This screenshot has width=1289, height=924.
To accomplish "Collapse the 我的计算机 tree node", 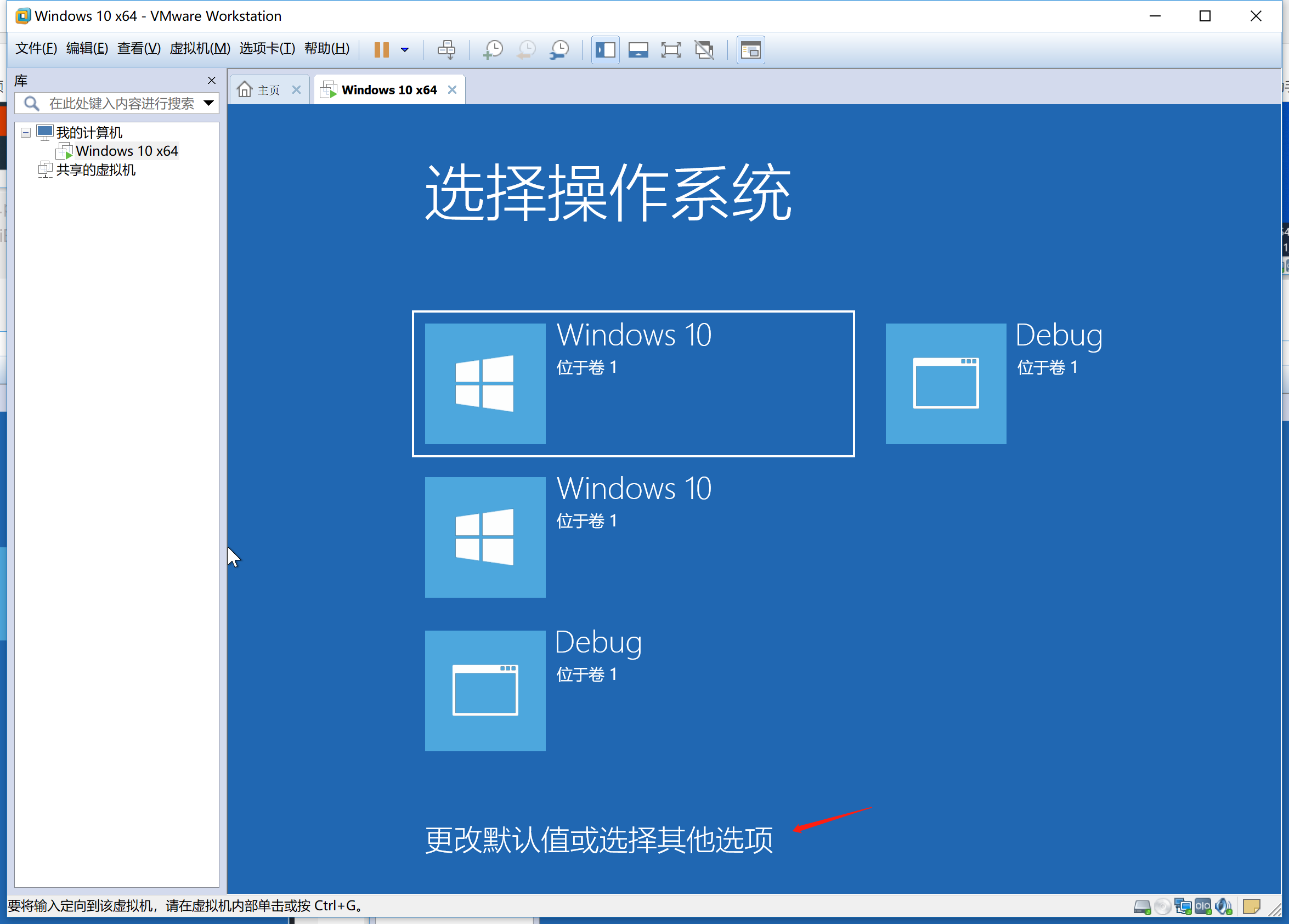I will [x=26, y=133].
